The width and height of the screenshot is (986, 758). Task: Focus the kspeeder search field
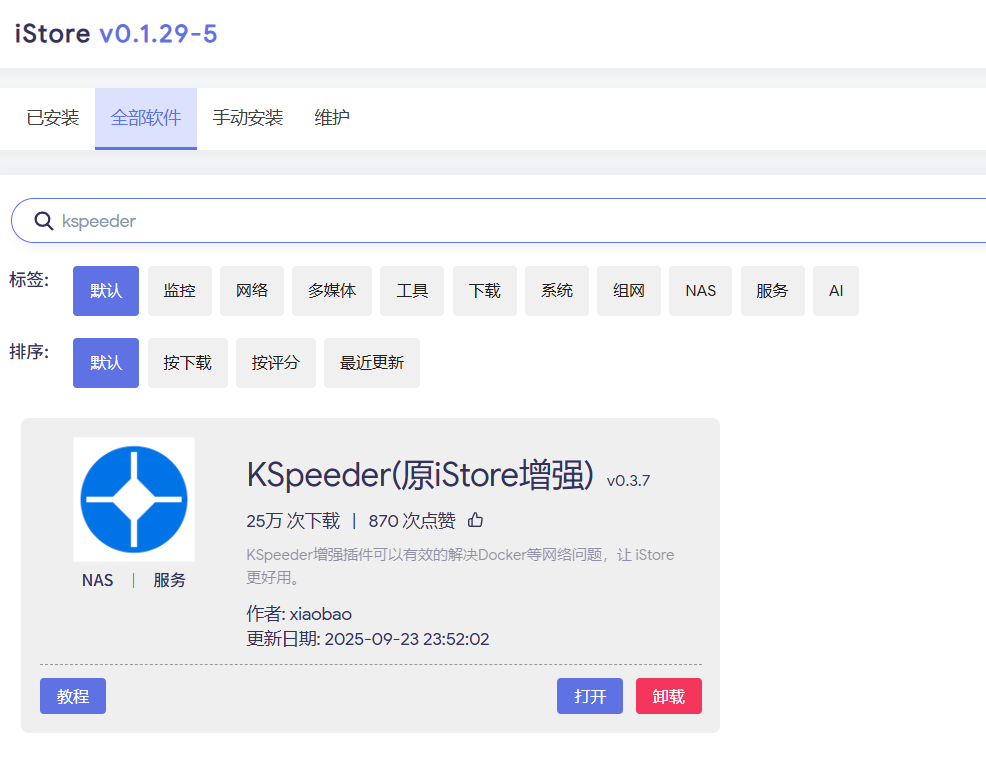tap(500, 221)
